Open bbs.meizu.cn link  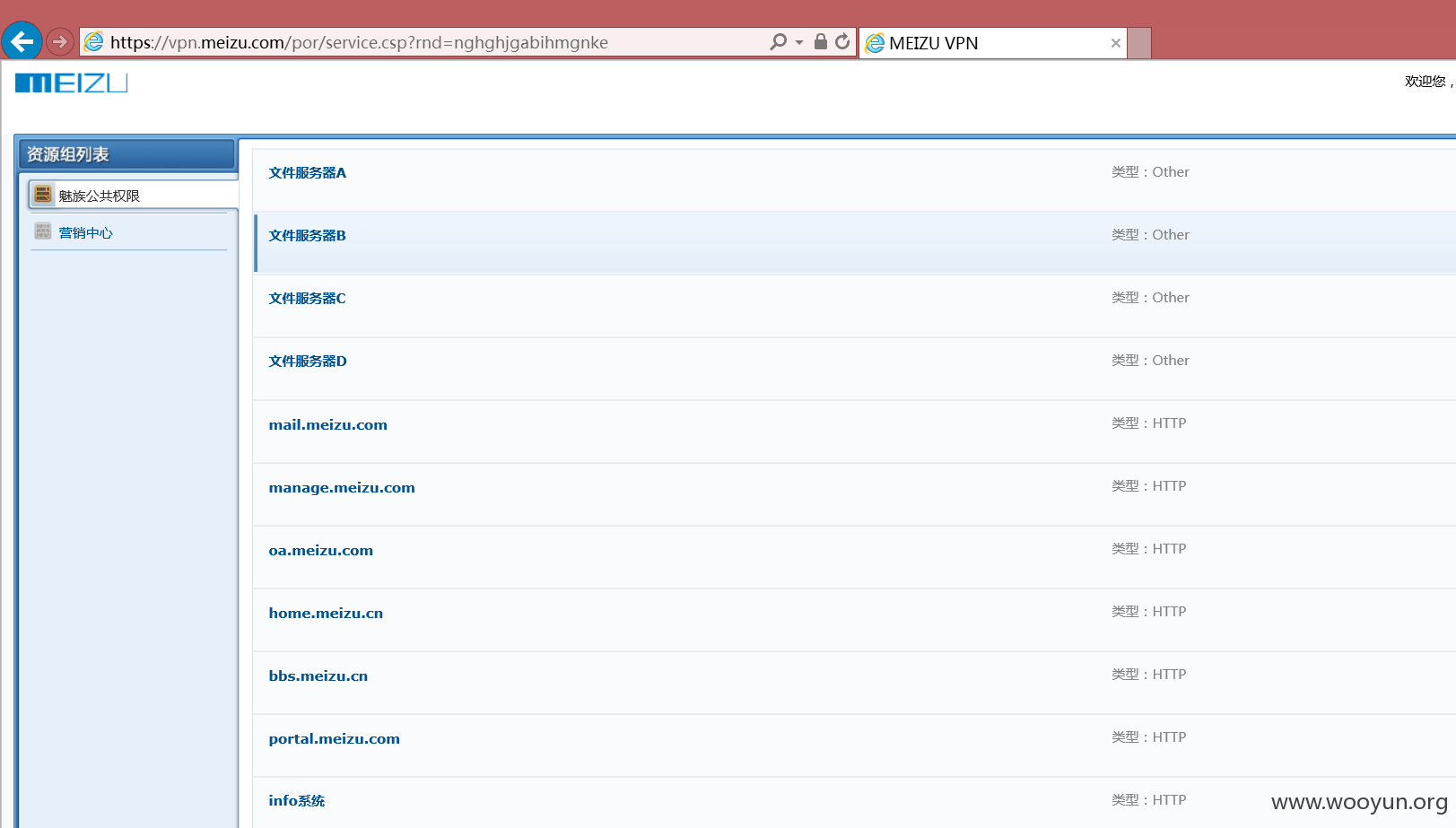pos(318,675)
